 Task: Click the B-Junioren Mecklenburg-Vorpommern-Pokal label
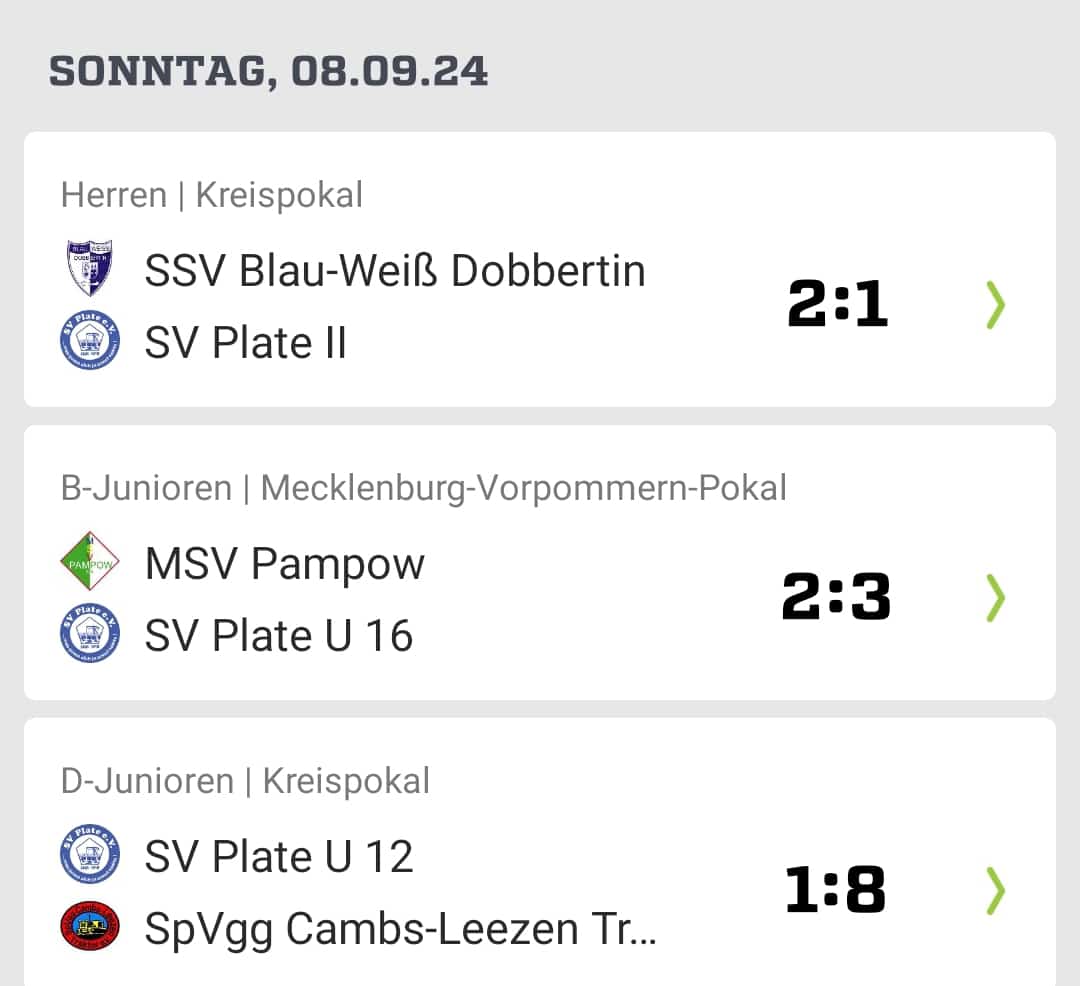coord(424,488)
